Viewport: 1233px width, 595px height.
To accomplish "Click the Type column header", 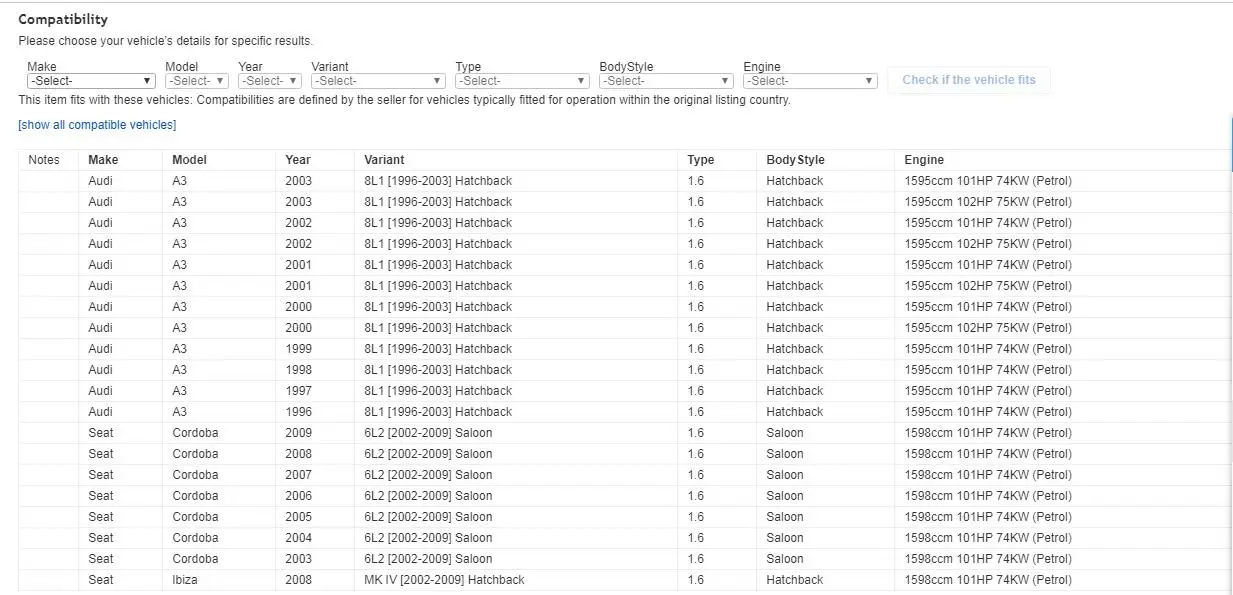I will click(701, 160).
